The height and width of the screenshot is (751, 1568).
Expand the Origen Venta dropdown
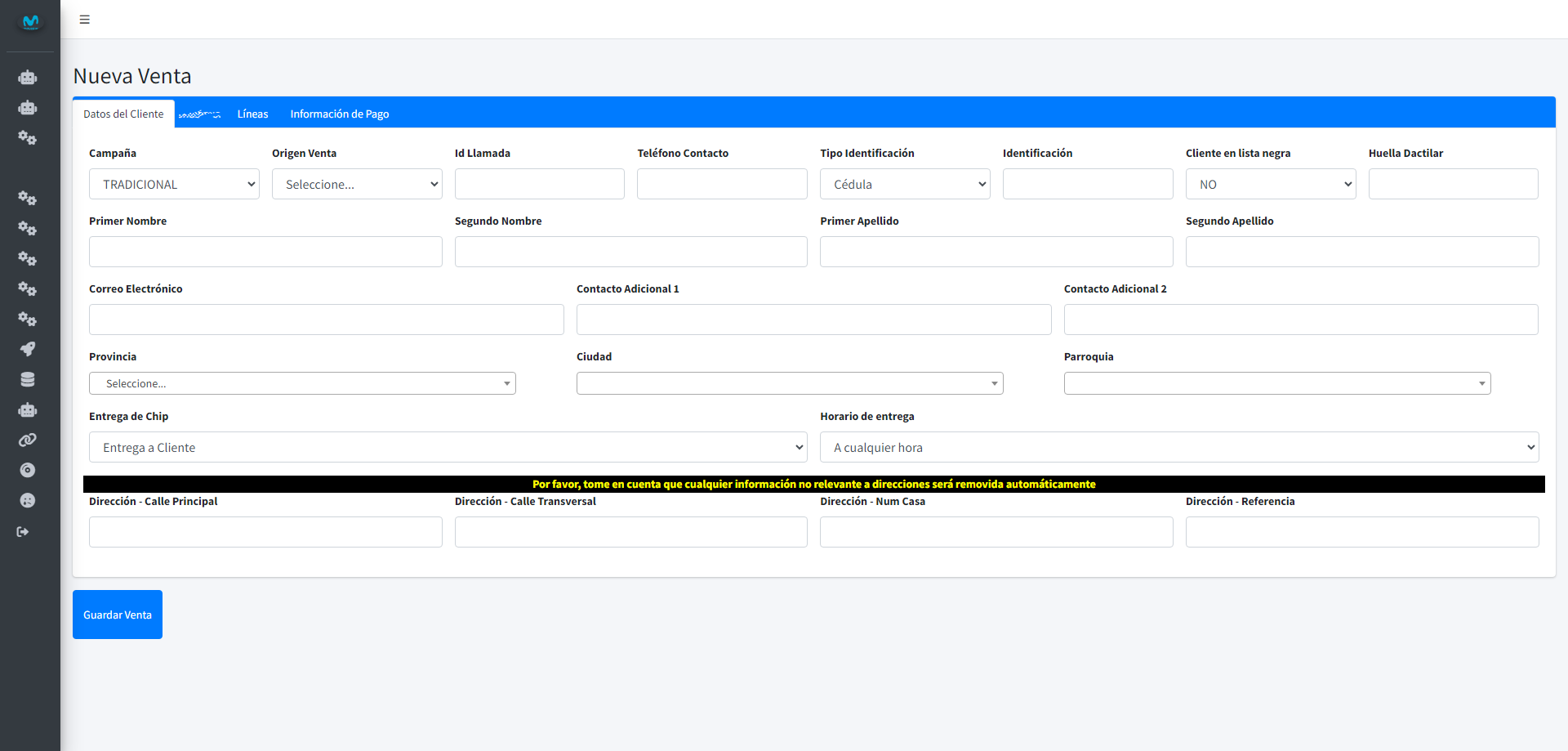pyautogui.click(x=357, y=184)
